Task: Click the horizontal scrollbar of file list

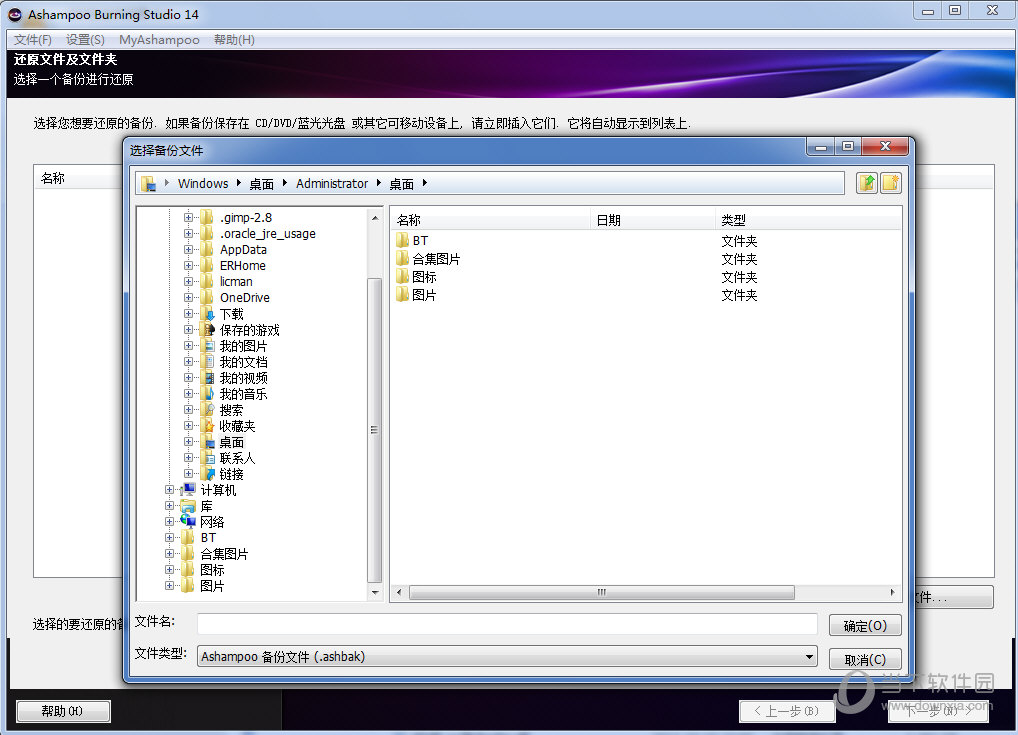Action: tap(602, 593)
